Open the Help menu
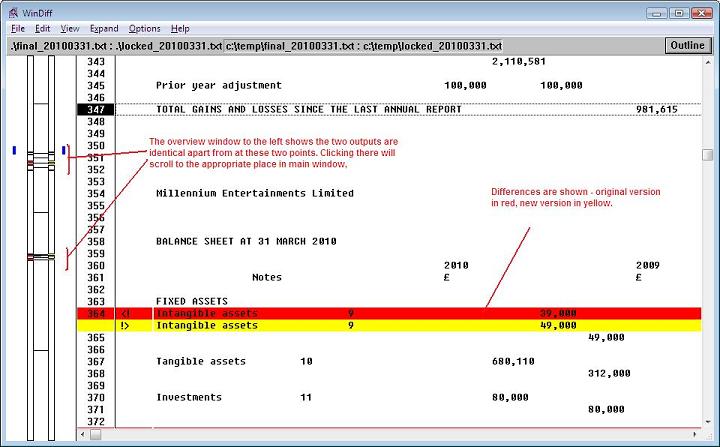720x447 pixels. [x=180, y=28]
